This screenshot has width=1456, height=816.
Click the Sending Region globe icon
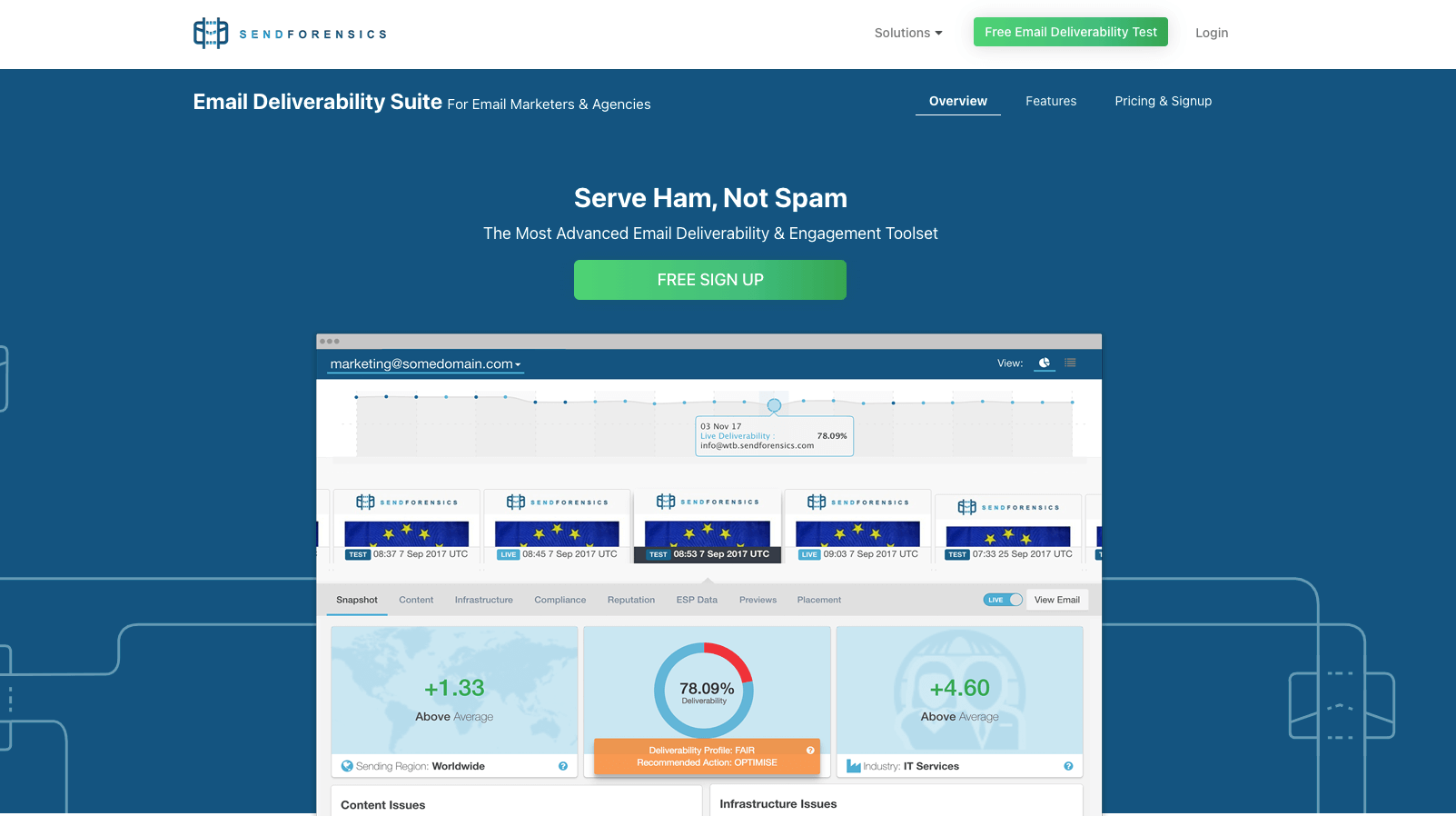[347, 766]
